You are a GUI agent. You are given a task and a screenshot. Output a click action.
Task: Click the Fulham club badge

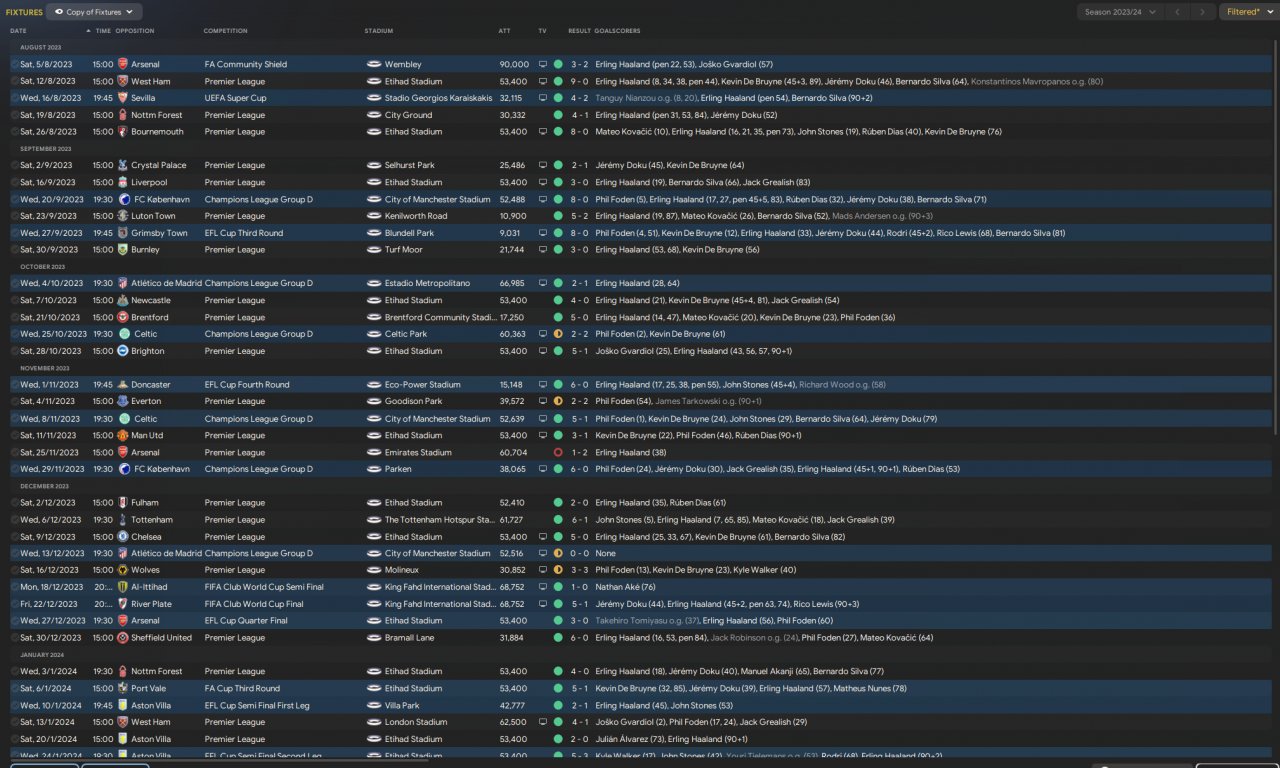click(x=123, y=503)
